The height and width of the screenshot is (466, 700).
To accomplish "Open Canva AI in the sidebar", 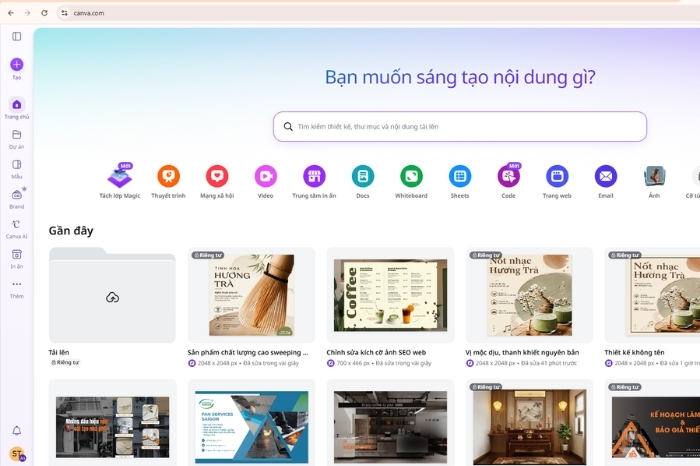I will [17, 229].
